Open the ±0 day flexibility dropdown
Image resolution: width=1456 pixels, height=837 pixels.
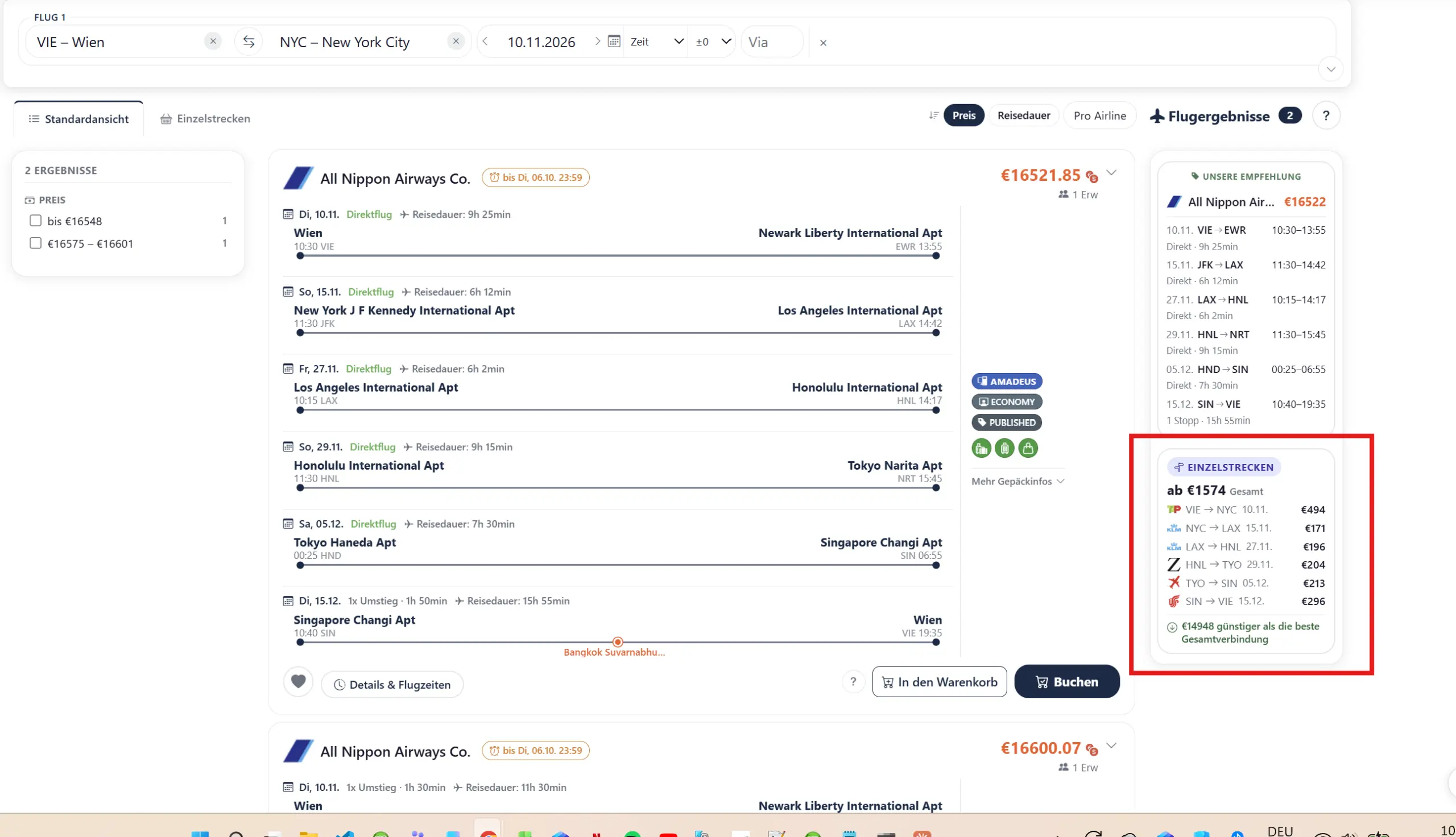pos(713,42)
